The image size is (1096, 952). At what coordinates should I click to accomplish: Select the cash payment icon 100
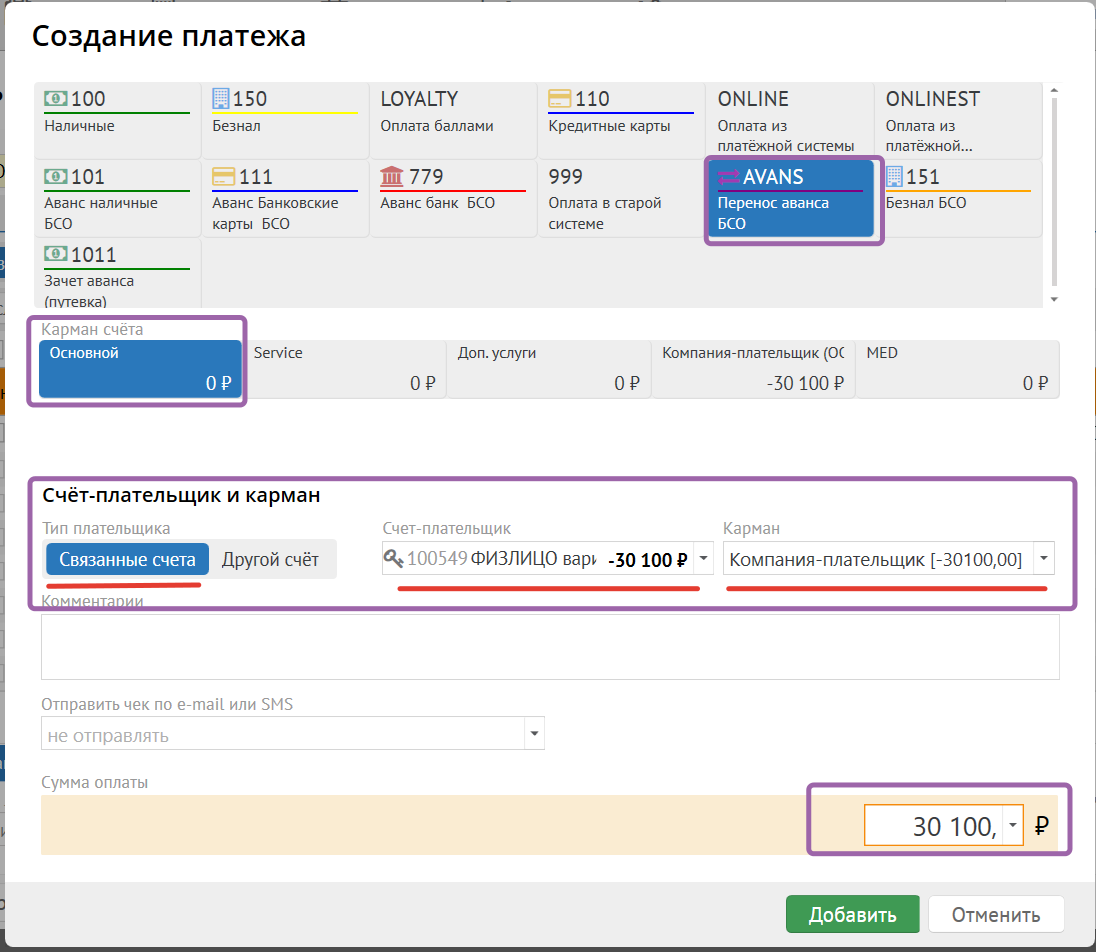[56, 99]
